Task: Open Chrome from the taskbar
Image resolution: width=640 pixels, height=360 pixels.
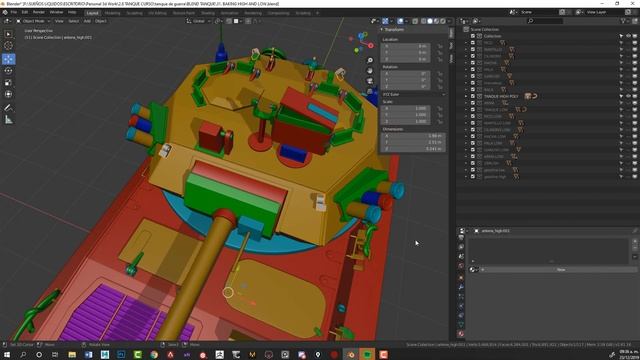Action: [154, 355]
